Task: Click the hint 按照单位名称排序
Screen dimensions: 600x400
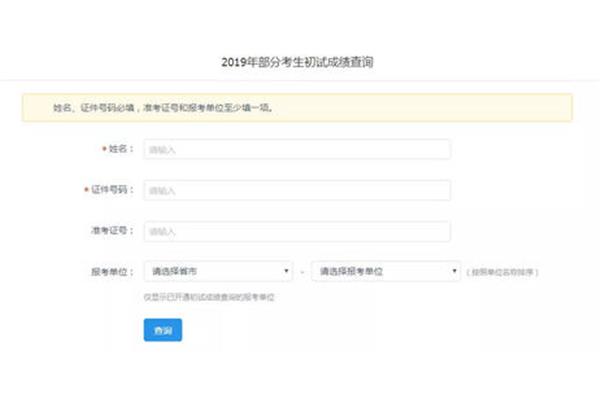Action: [502, 272]
